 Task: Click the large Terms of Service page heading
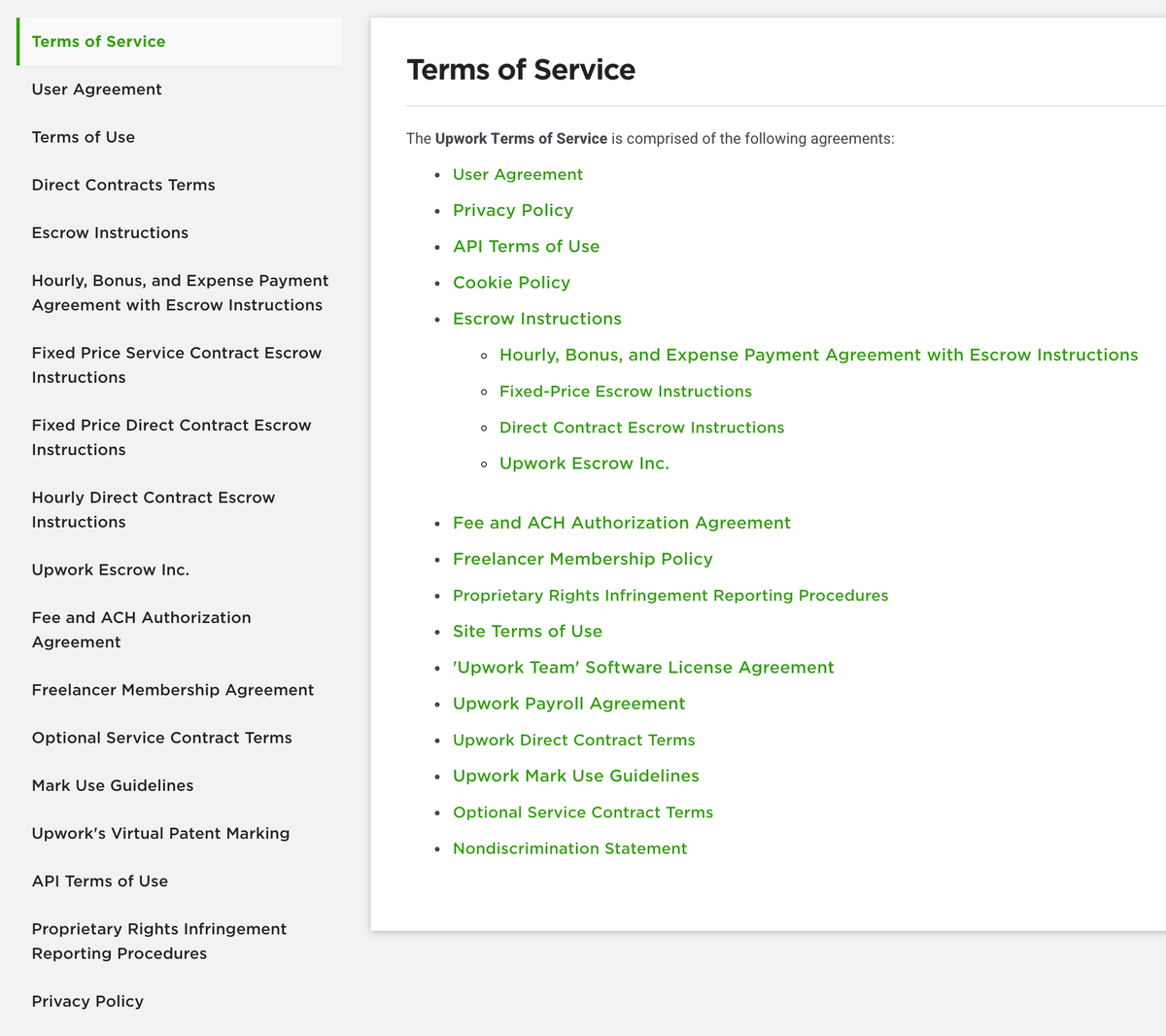tap(521, 70)
